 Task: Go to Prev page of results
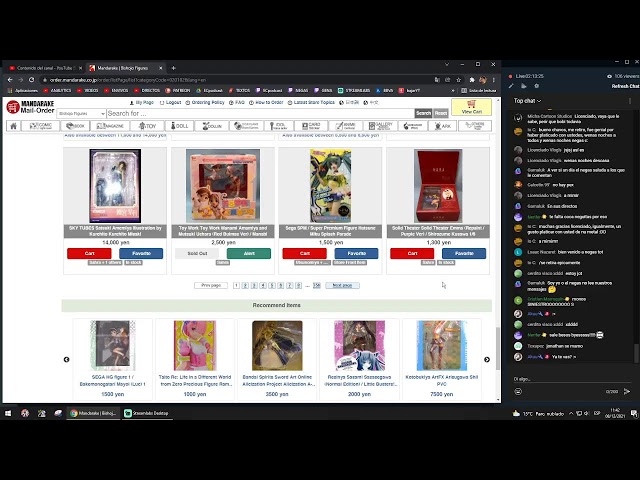coord(211,285)
